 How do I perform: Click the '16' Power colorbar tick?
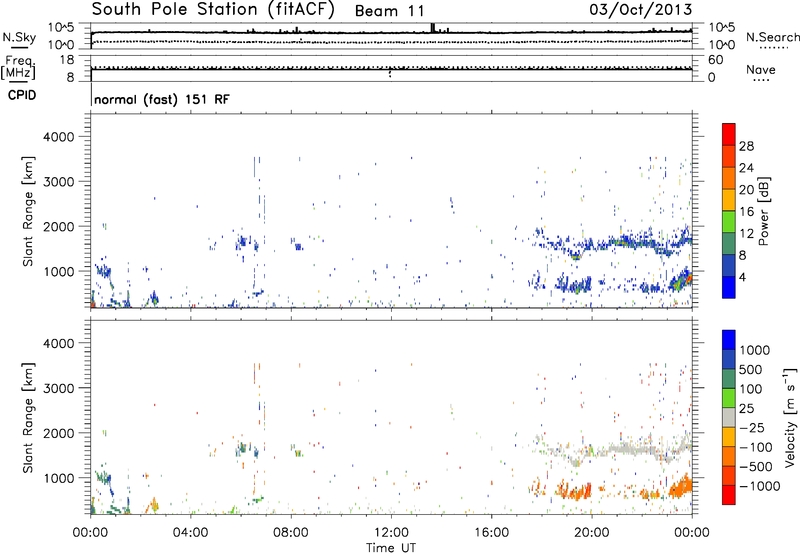coord(746,212)
